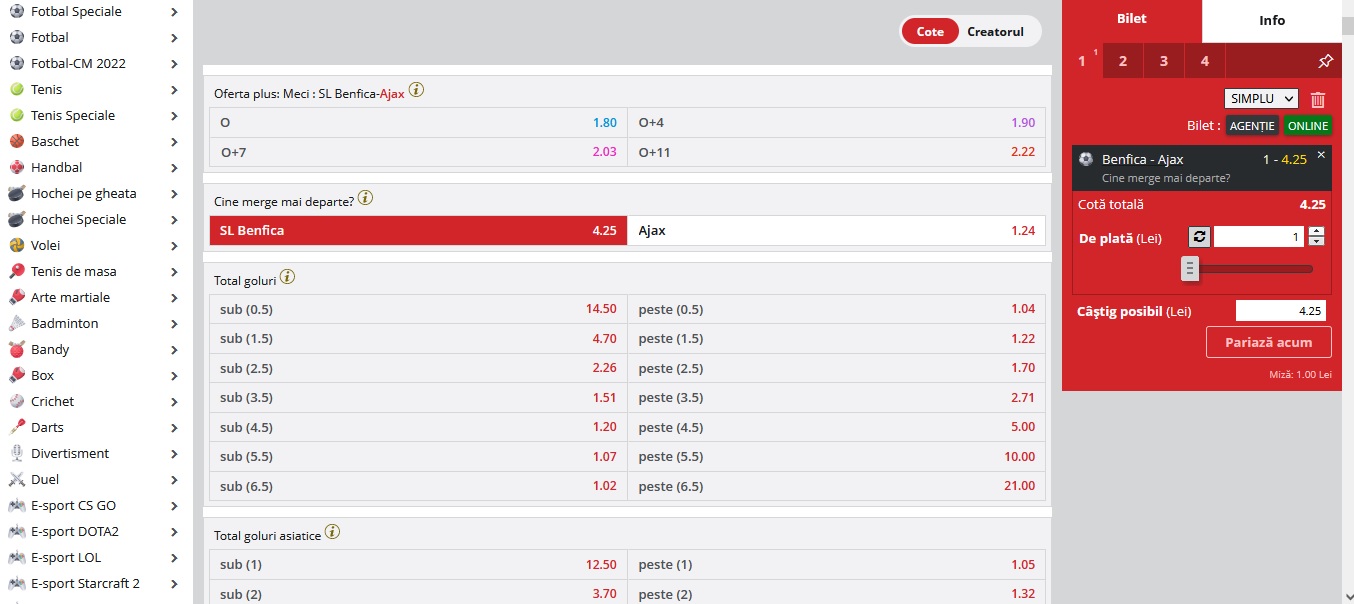Pick peste (6.5) odds 21.00
This screenshot has height=604, width=1354.
[837, 486]
